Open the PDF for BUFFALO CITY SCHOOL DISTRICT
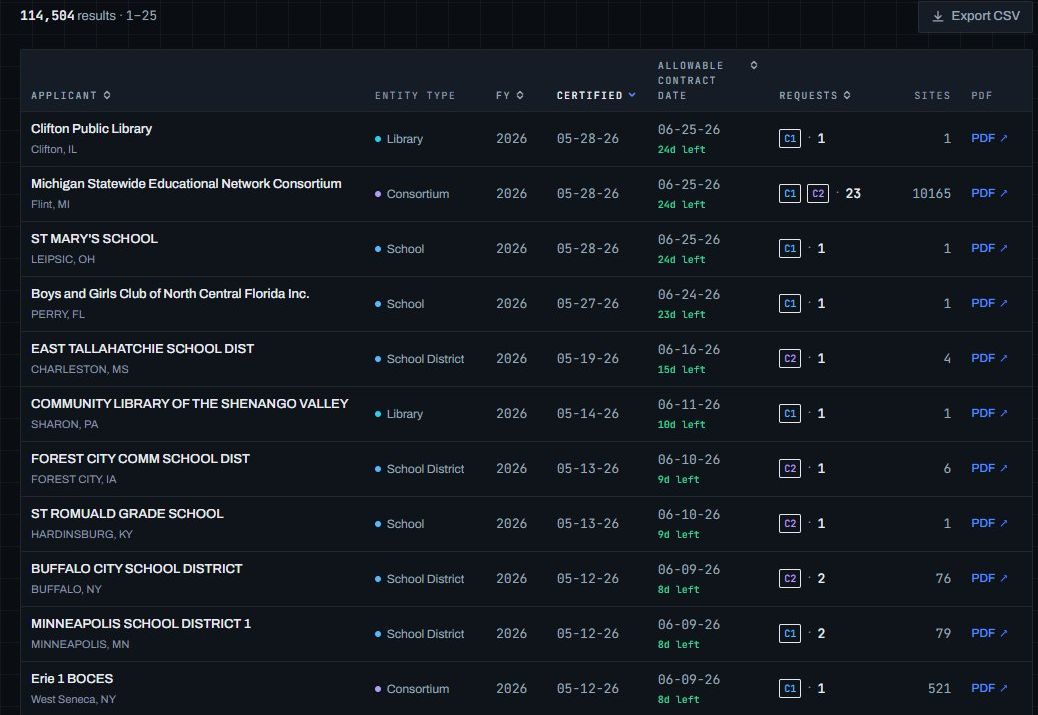 (989, 578)
